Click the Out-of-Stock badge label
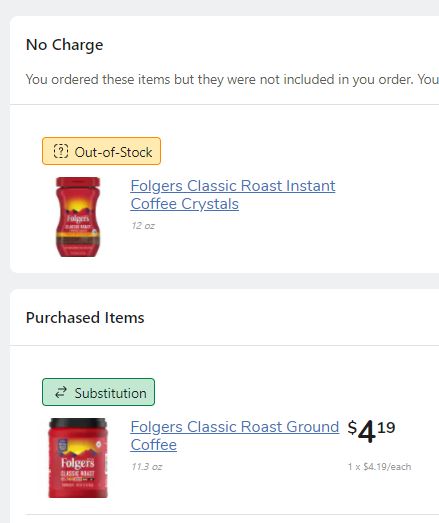 click(101, 151)
